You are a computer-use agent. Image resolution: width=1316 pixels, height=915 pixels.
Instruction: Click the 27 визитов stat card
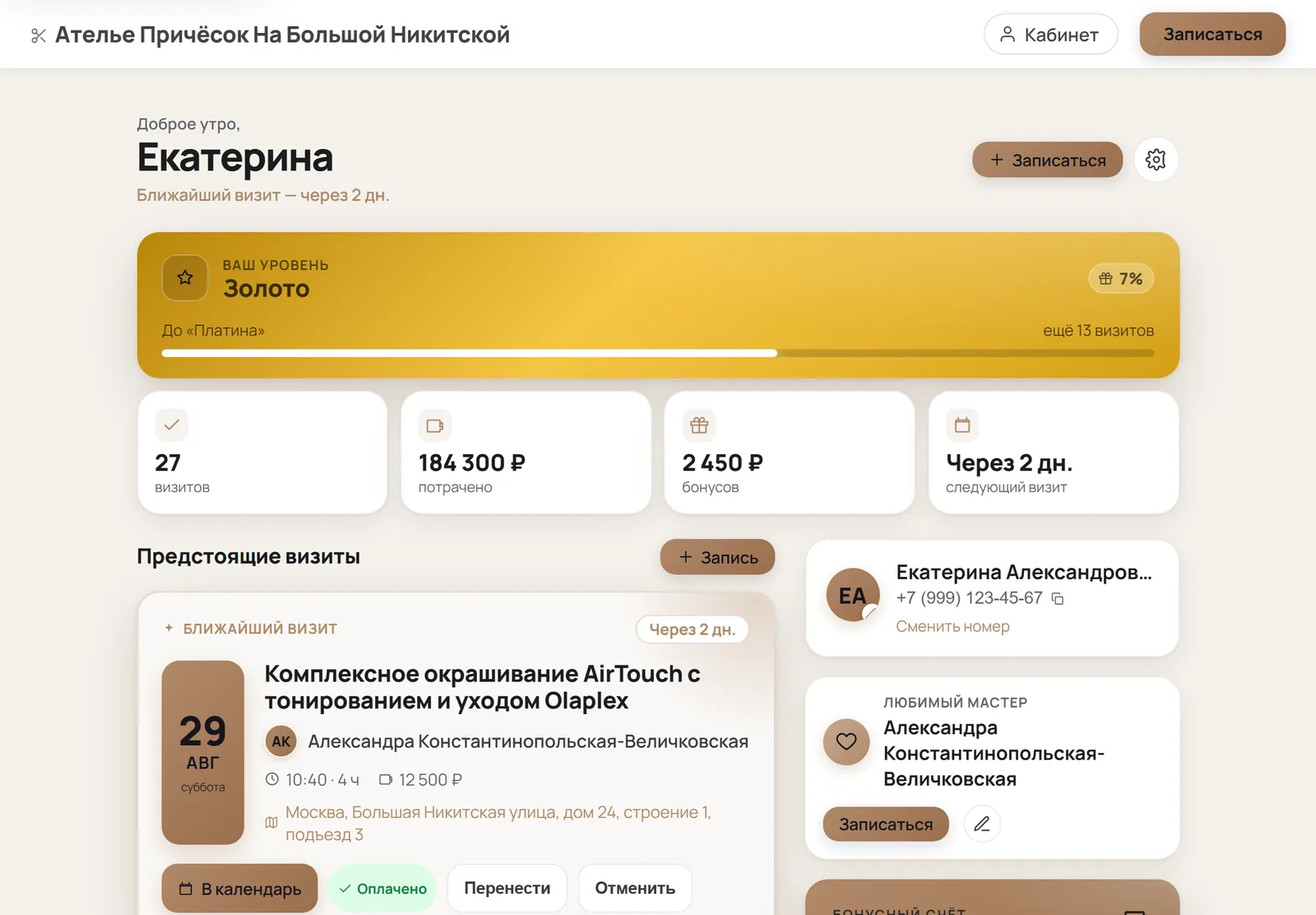coord(262,453)
